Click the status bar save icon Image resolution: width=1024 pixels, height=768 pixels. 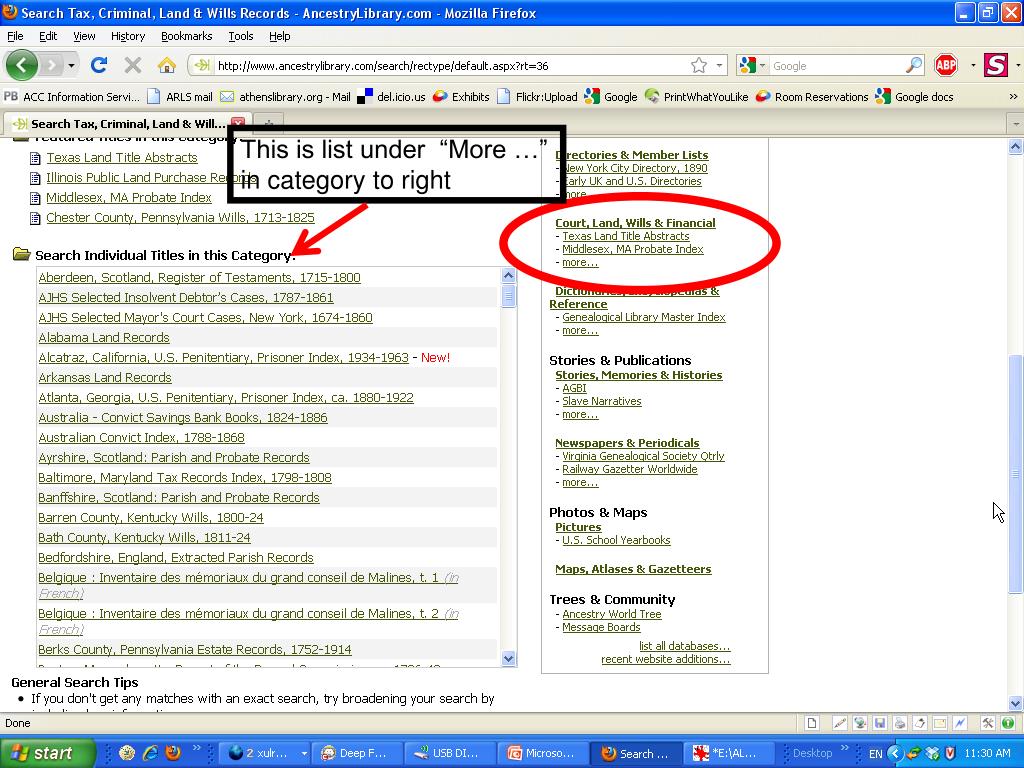[x=880, y=723]
